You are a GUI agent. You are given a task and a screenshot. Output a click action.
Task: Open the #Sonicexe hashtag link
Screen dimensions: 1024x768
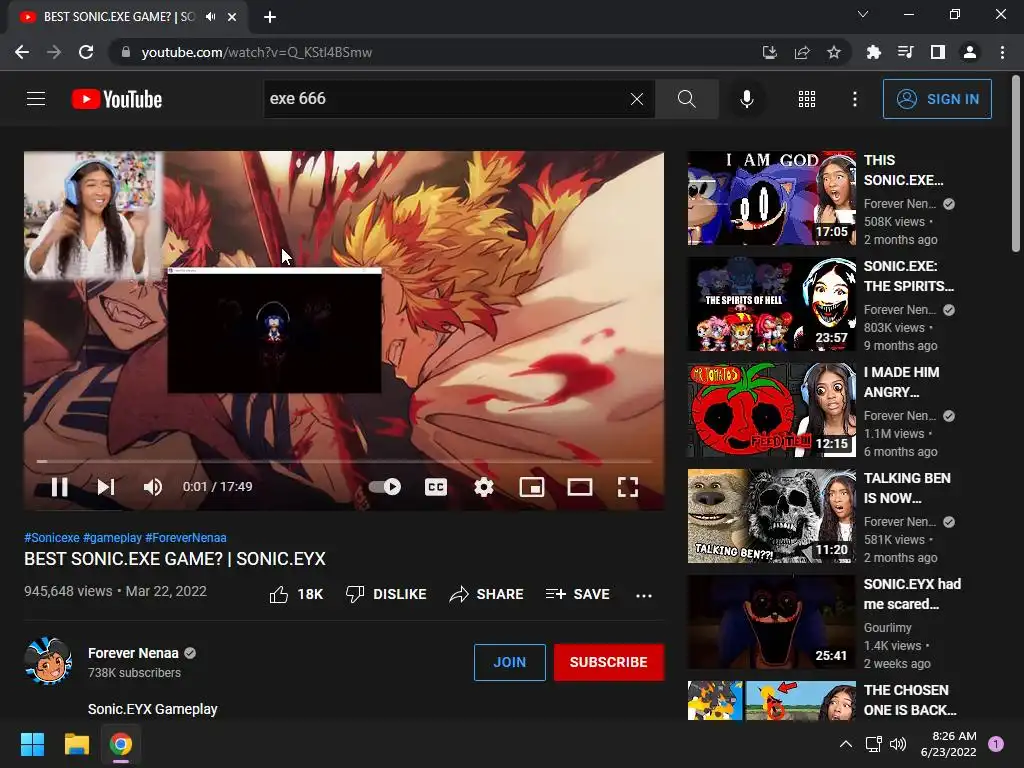pos(52,537)
